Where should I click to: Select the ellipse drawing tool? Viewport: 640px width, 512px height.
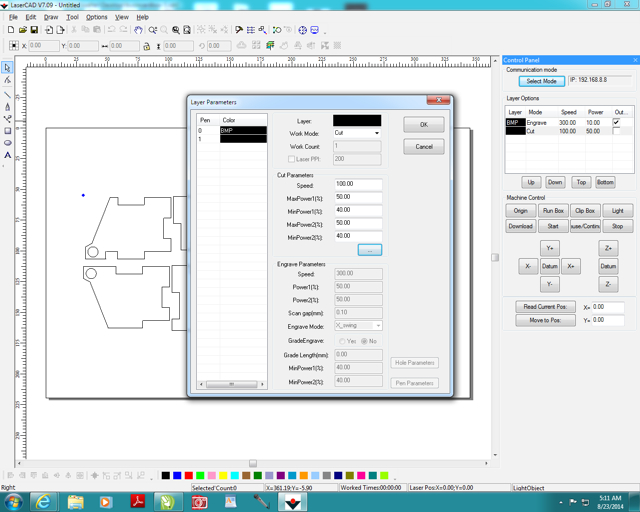[7, 143]
